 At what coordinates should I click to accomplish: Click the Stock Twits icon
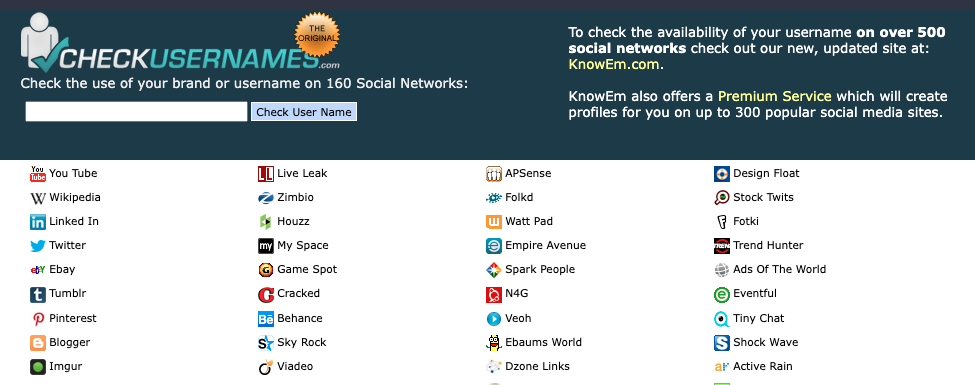pyautogui.click(x=722, y=198)
